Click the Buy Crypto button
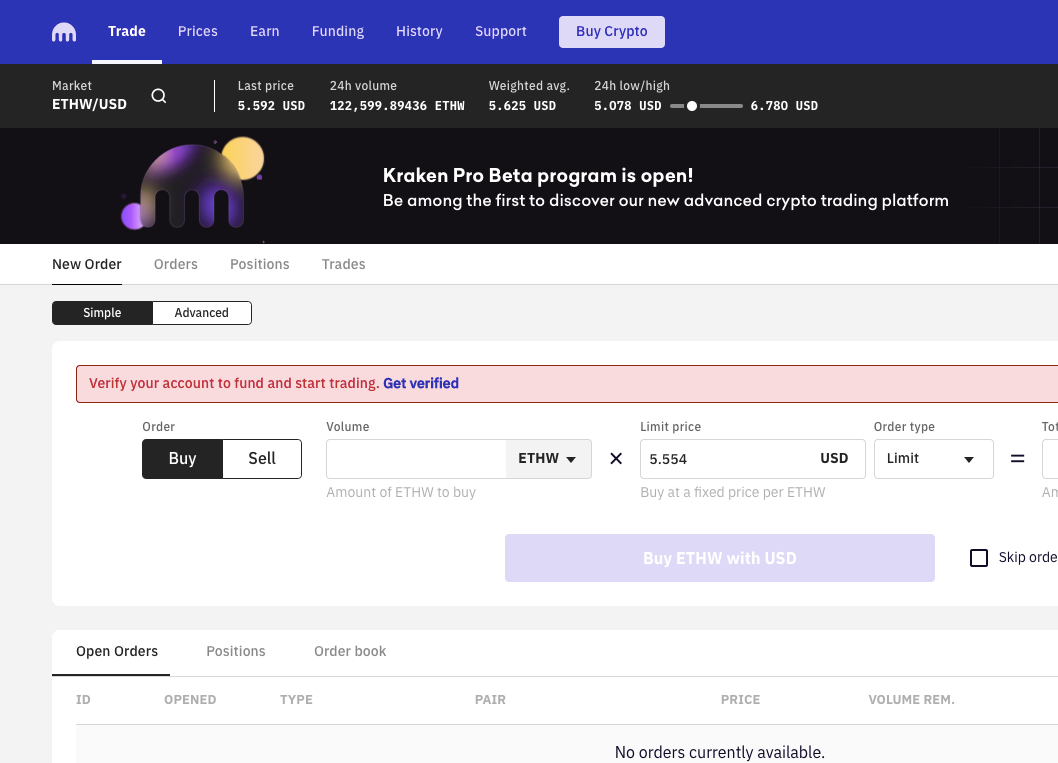Viewport: 1058px width, 763px height. (612, 32)
